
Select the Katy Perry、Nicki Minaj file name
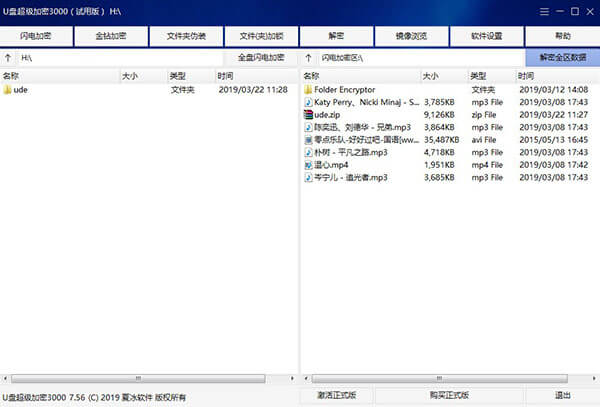(367, 102)
